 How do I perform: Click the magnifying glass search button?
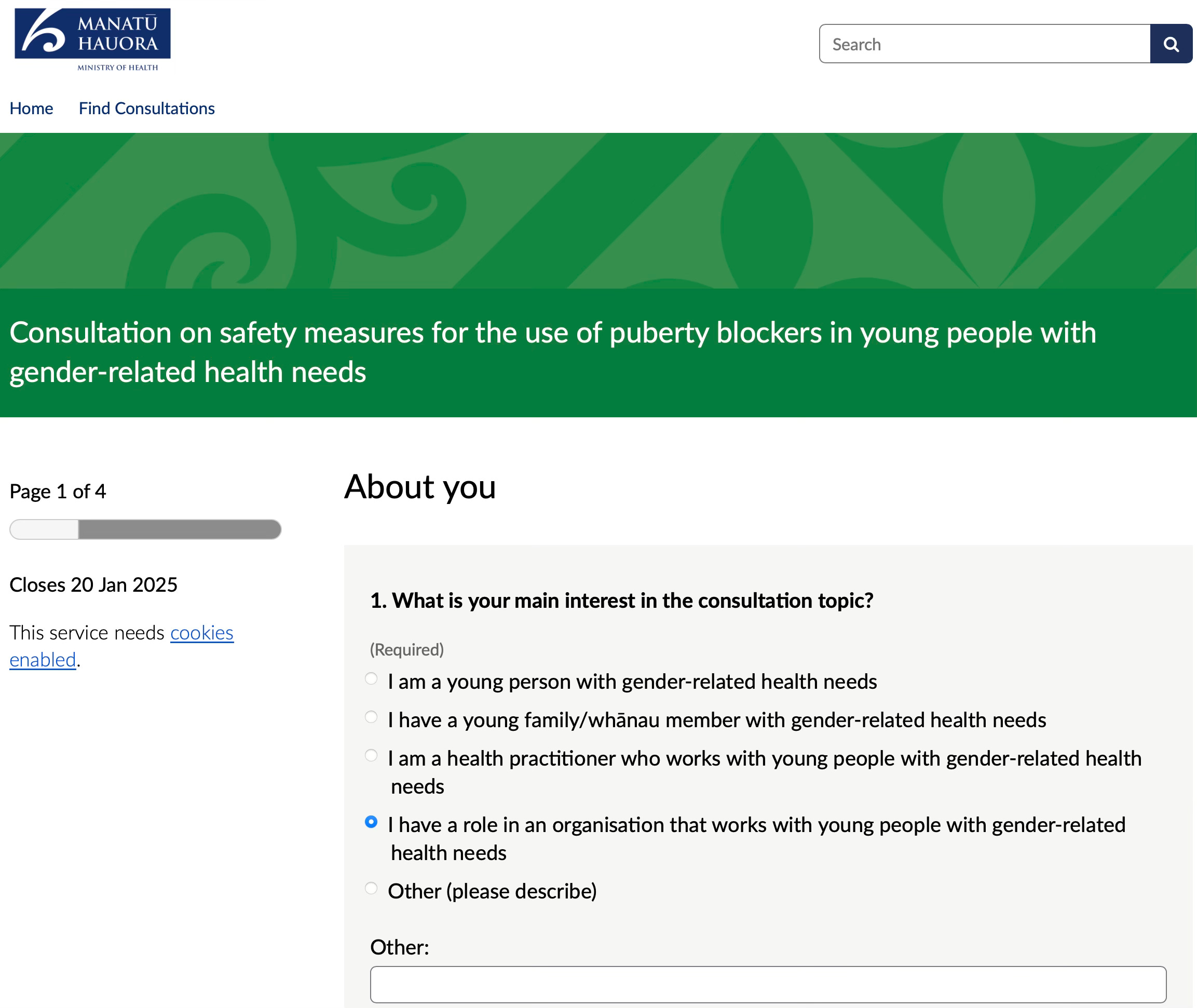1171,44
